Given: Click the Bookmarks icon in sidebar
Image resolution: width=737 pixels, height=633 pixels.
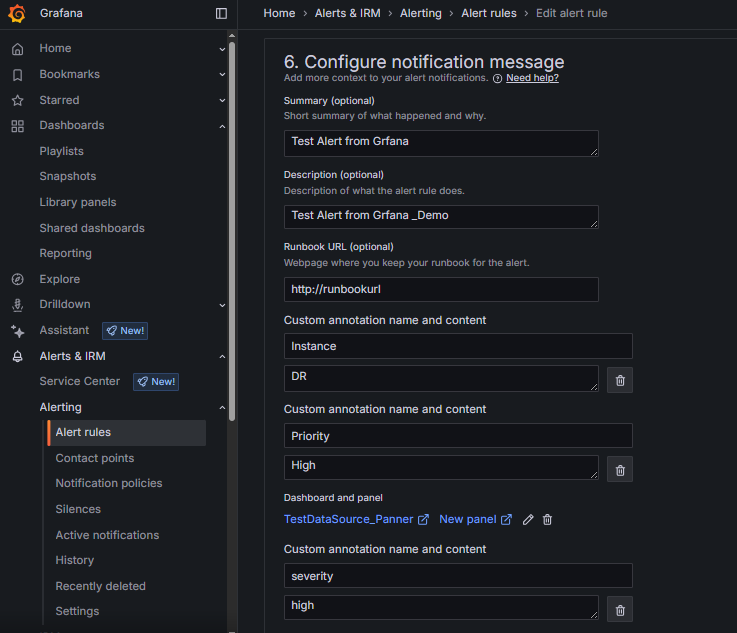Looking at the screenshot, I should 17,75.
